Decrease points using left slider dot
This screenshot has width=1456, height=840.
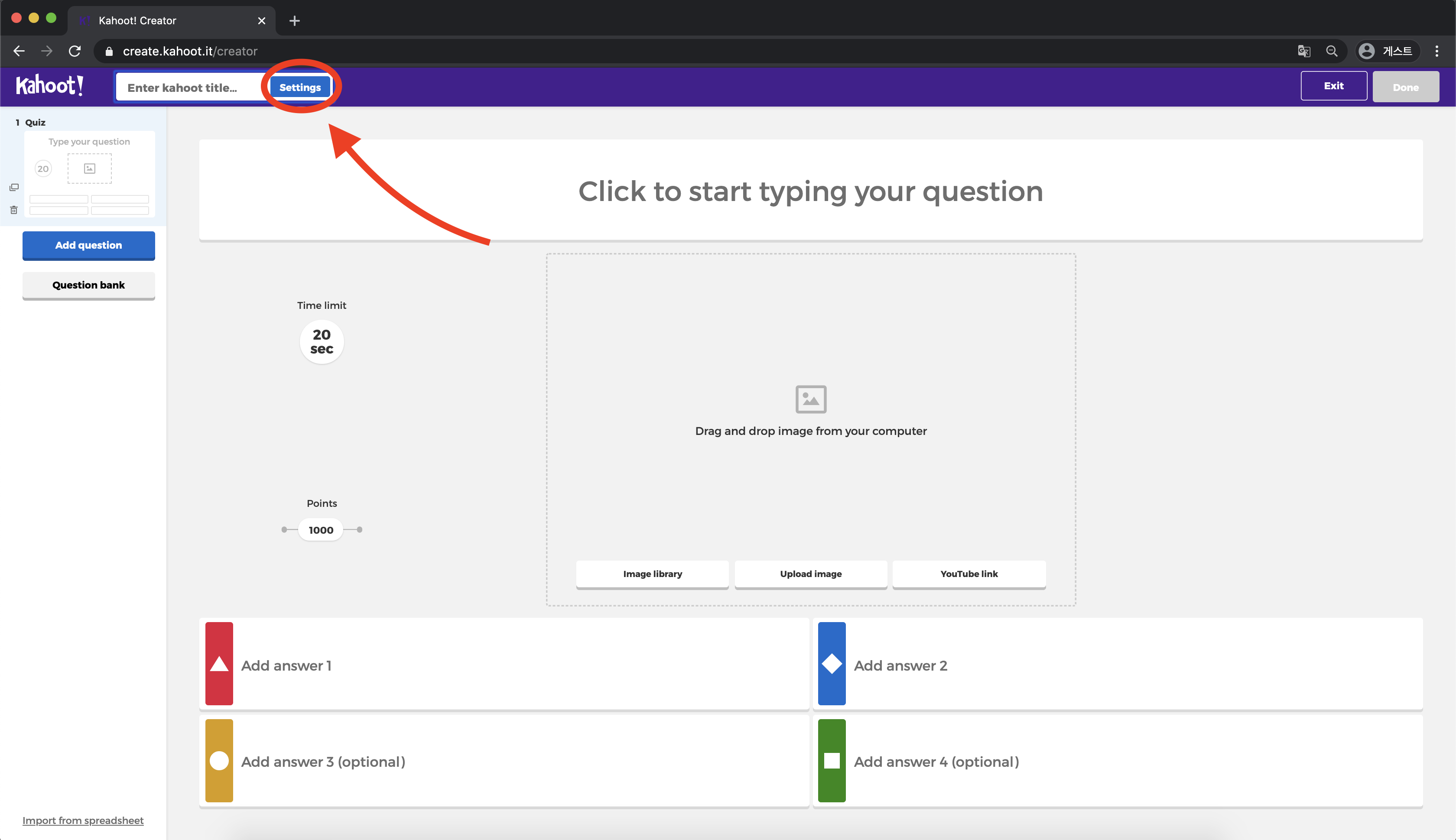pos(284,530)
